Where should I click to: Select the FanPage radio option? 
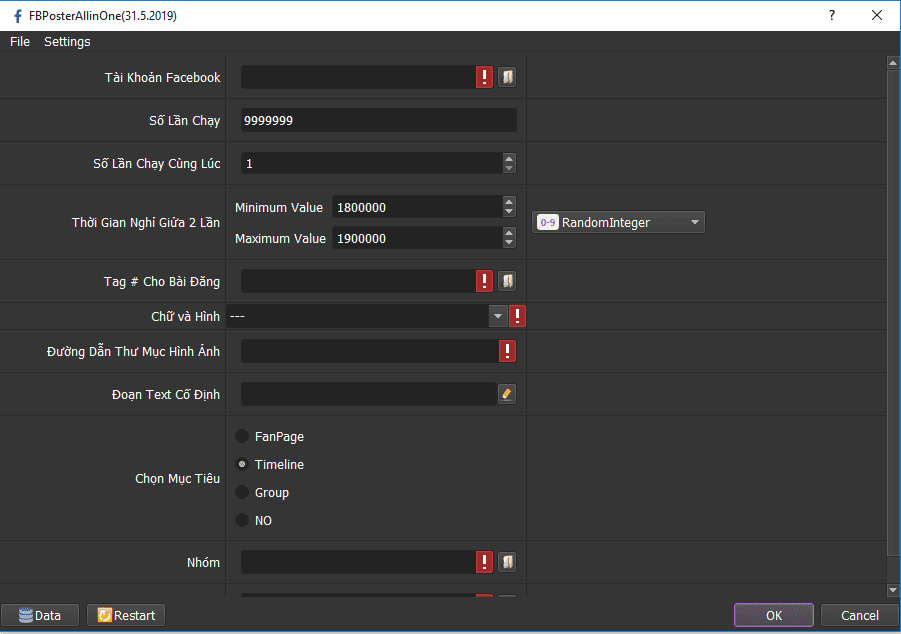242,437
